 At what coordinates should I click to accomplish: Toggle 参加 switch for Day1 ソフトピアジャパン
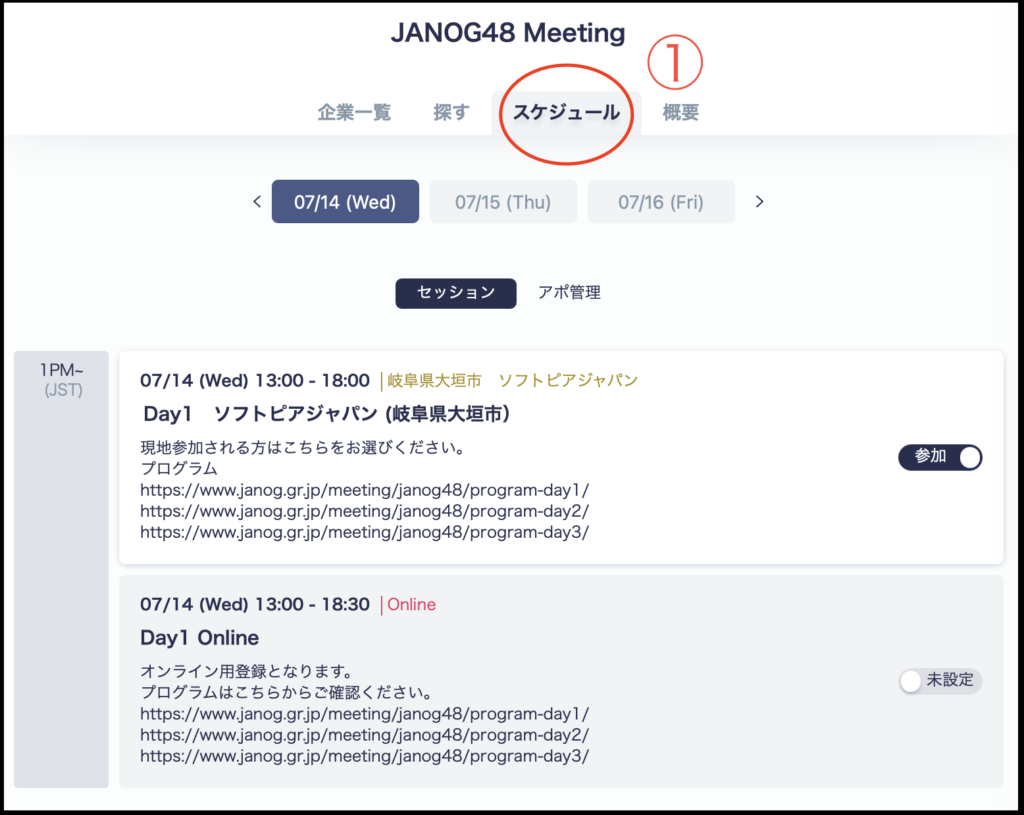tap(940, 457)
